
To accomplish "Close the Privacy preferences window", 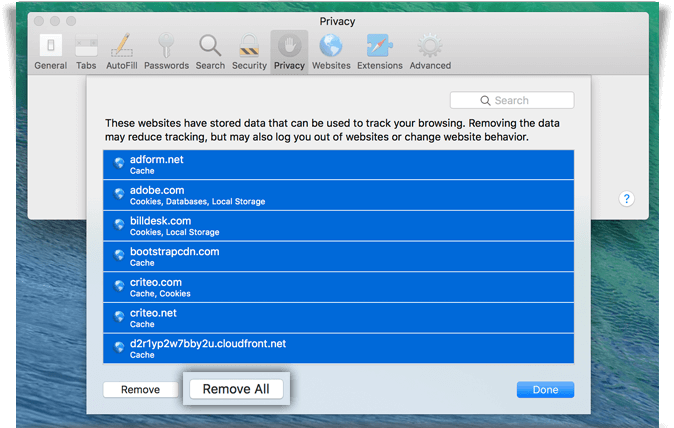I will (39, 21).
